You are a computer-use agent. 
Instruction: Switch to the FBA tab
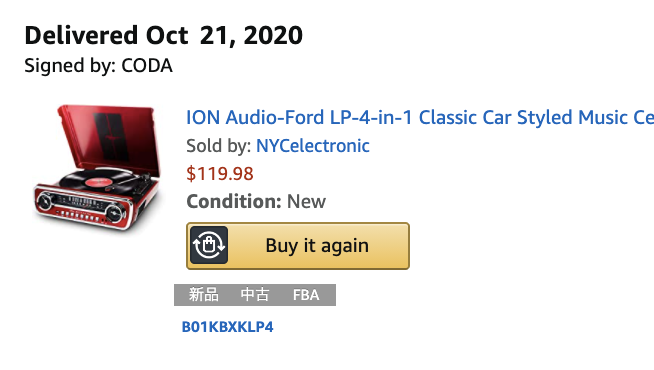tap(306, 295)
